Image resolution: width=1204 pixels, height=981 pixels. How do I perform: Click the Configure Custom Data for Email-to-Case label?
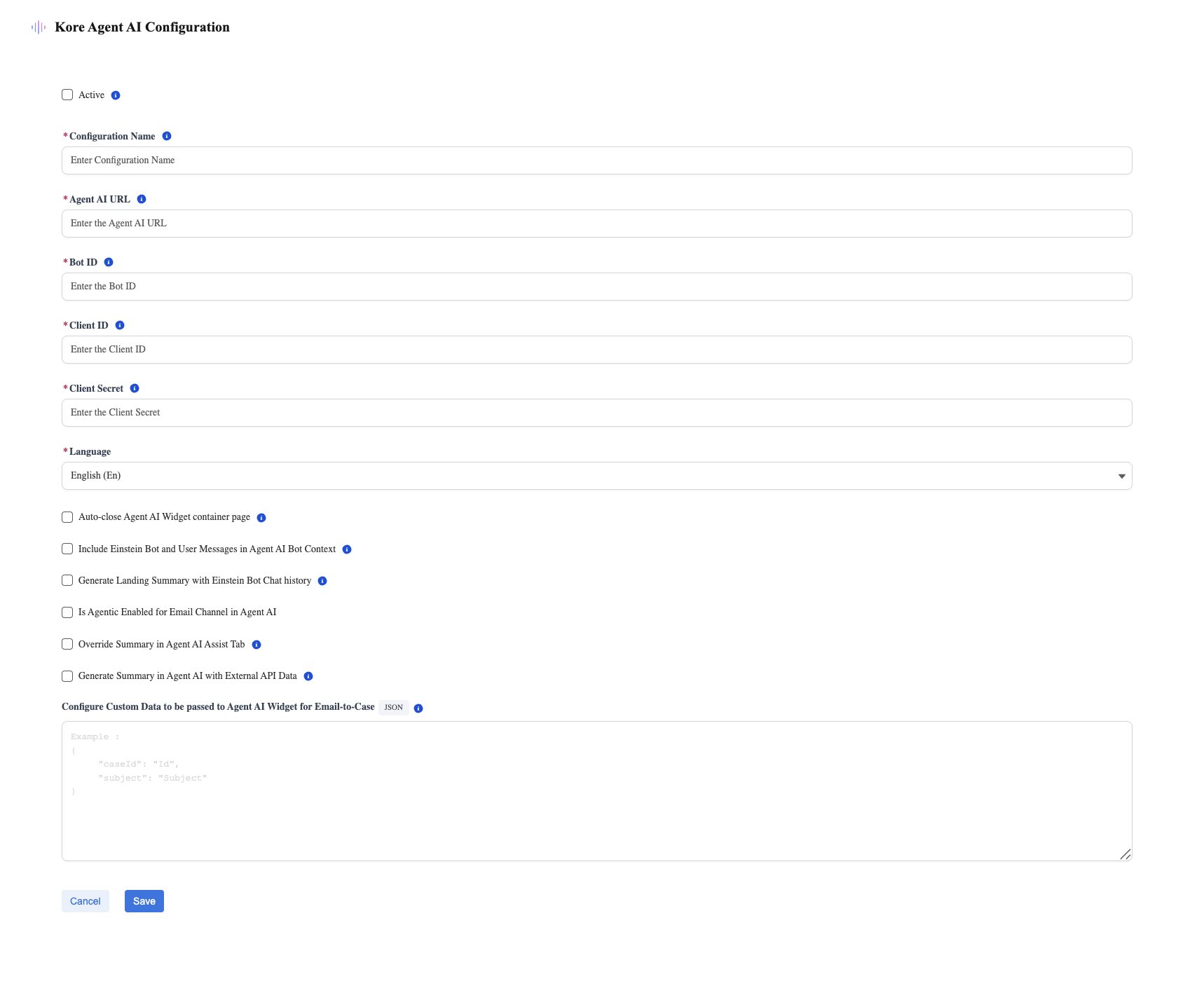tap(218, 707)
